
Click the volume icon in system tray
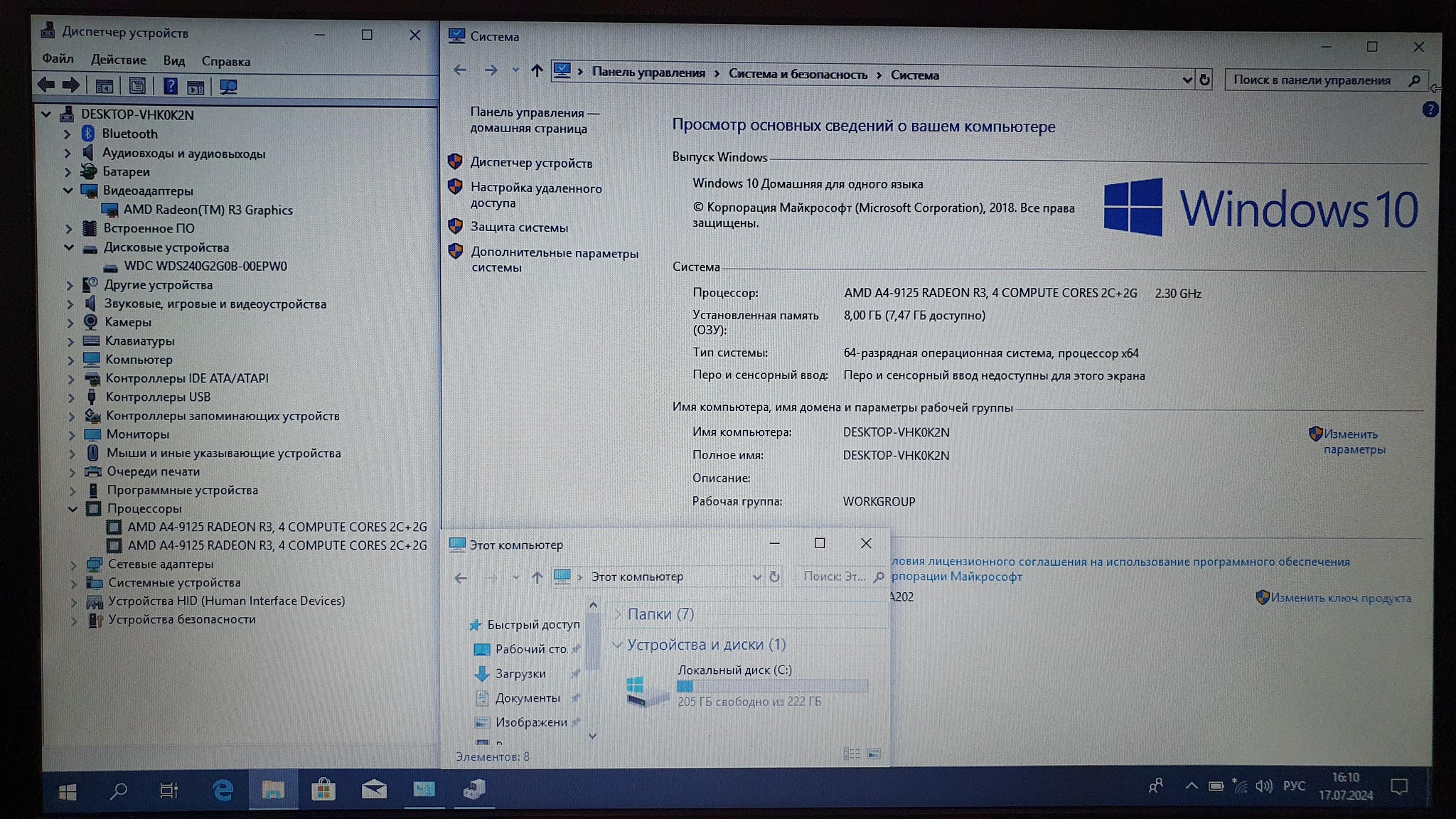point(1263,786)
